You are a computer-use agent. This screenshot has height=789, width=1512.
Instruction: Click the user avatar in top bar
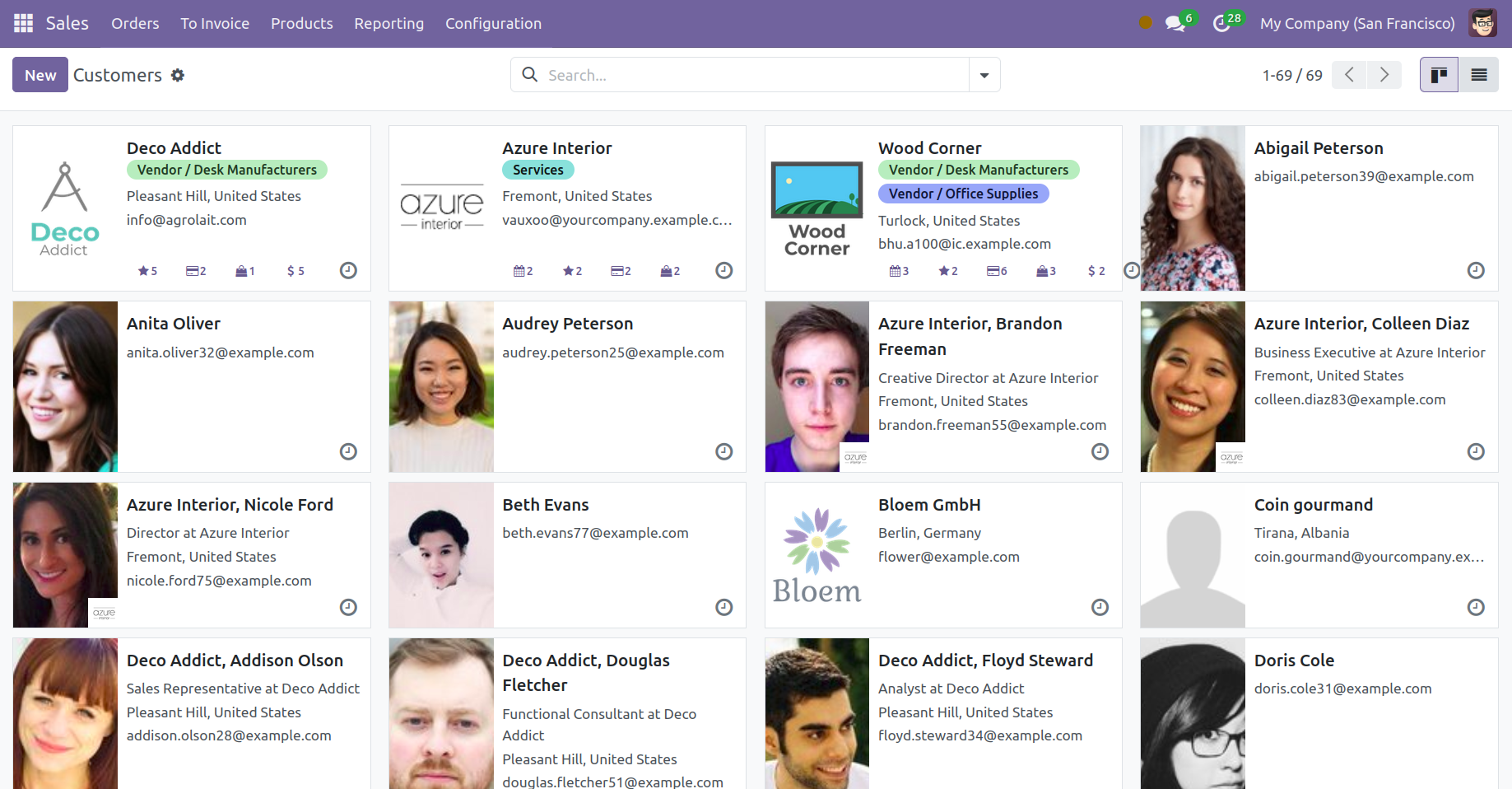point(1483,23)
